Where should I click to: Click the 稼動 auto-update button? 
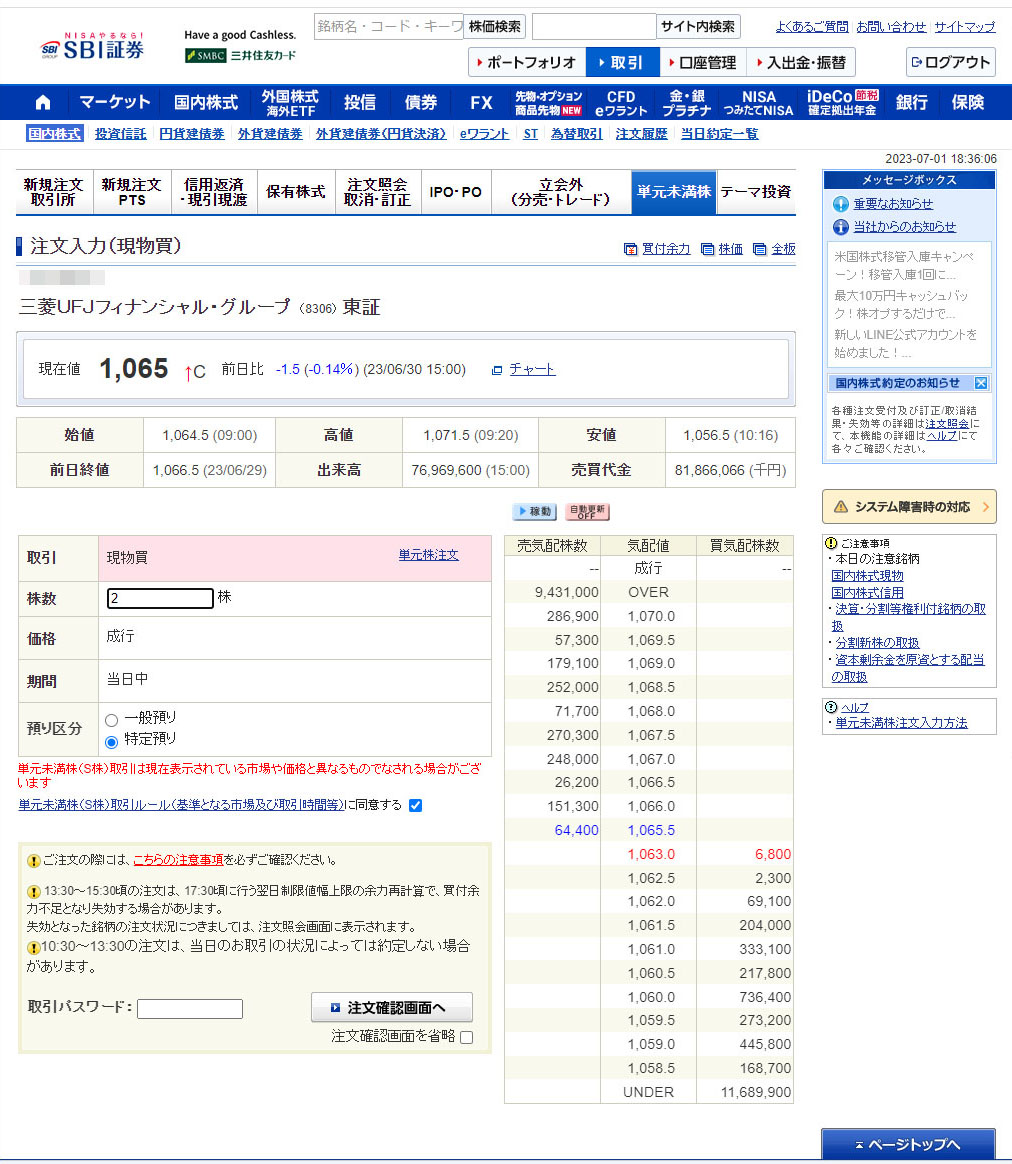534,512
